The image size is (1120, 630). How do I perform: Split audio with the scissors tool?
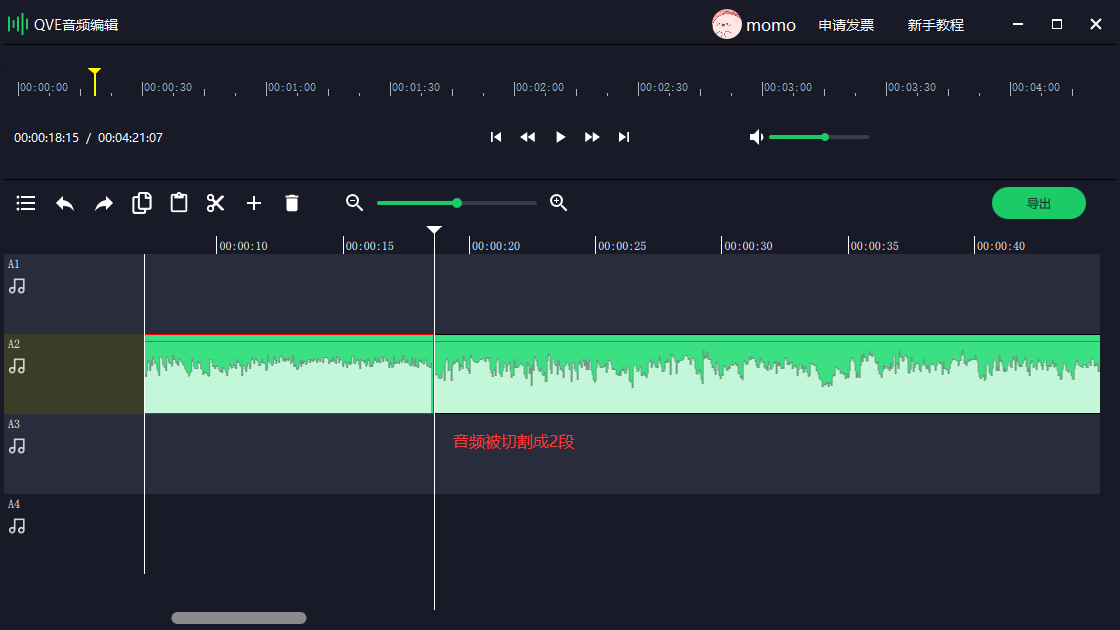216,203
